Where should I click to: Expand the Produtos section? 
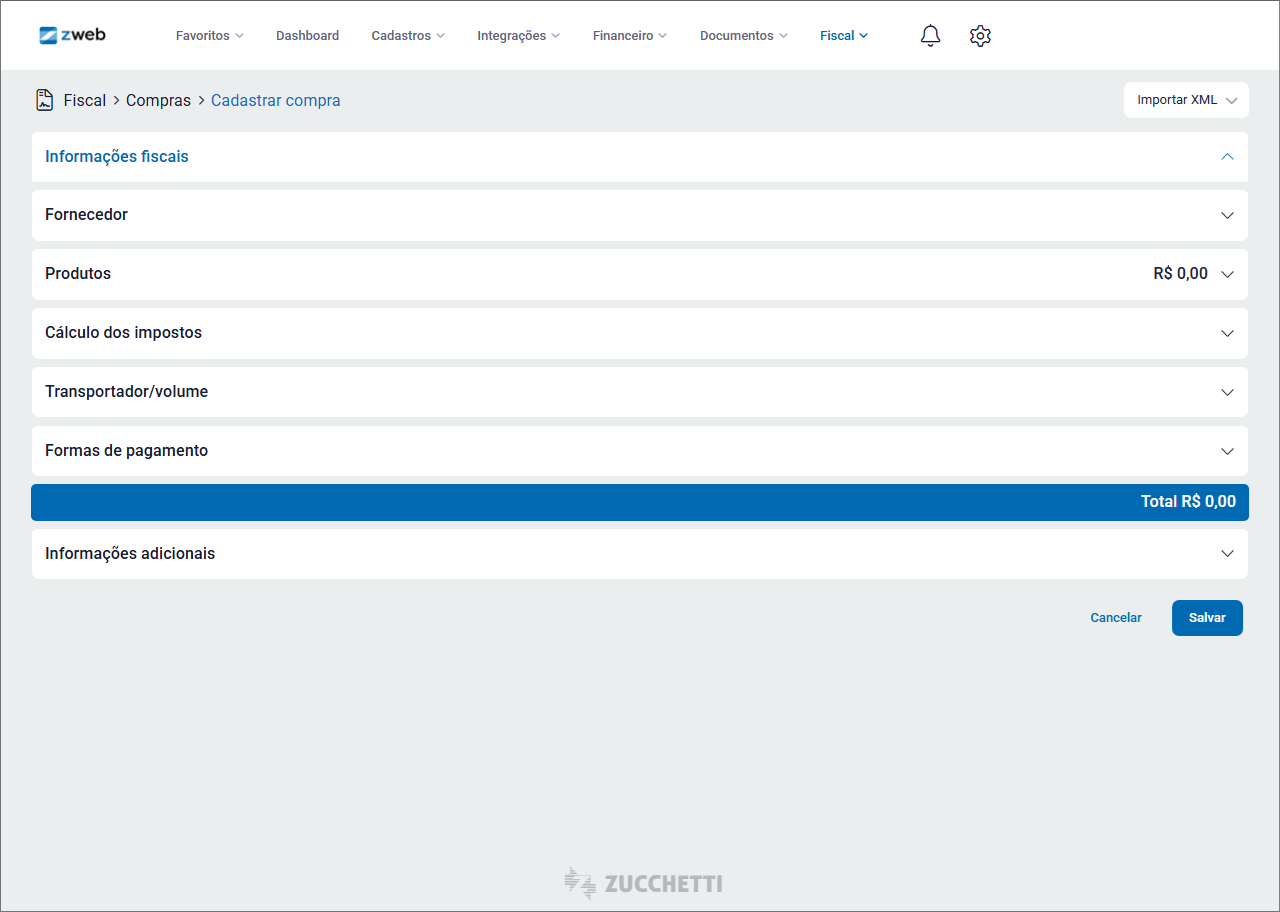coord(1227,274)
